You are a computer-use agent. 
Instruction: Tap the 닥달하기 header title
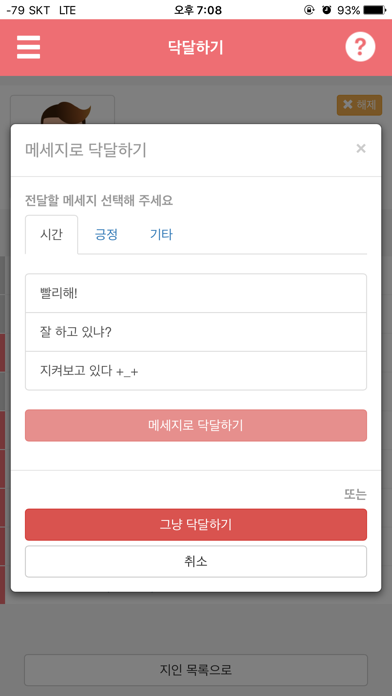pyautogui.click(x=196, y=47)
